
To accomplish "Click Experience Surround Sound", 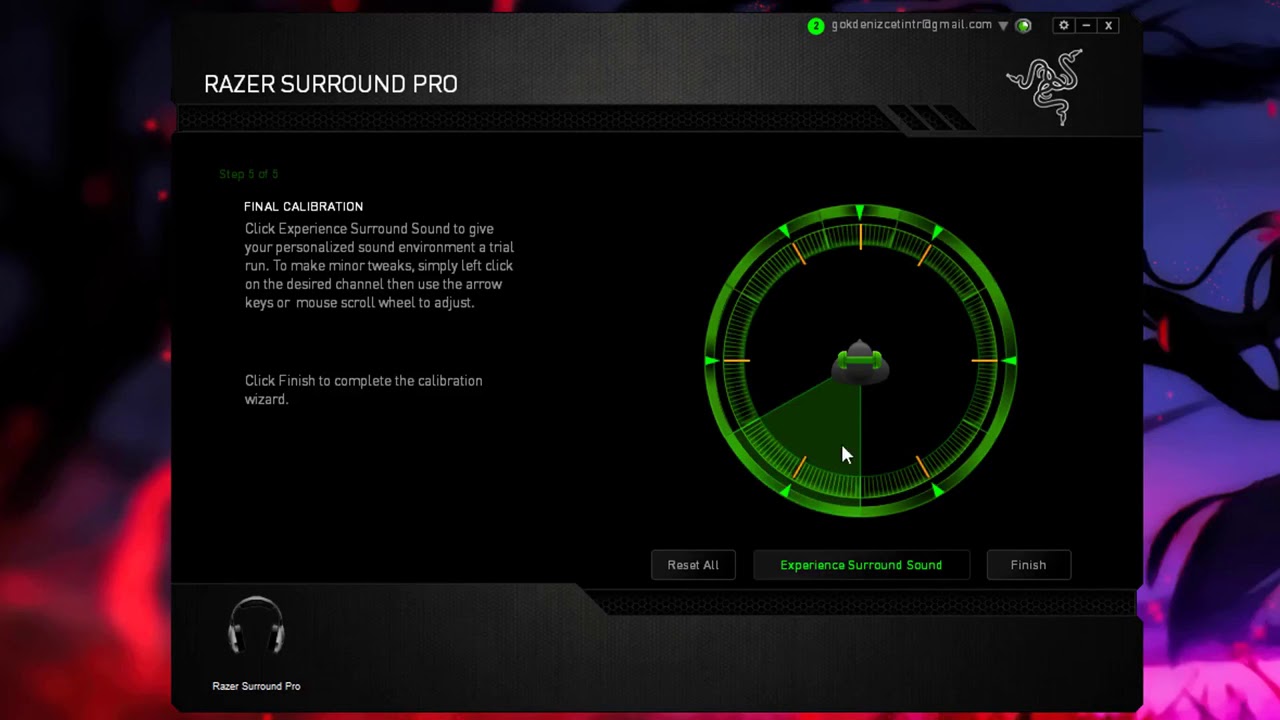I will (861, 565).
